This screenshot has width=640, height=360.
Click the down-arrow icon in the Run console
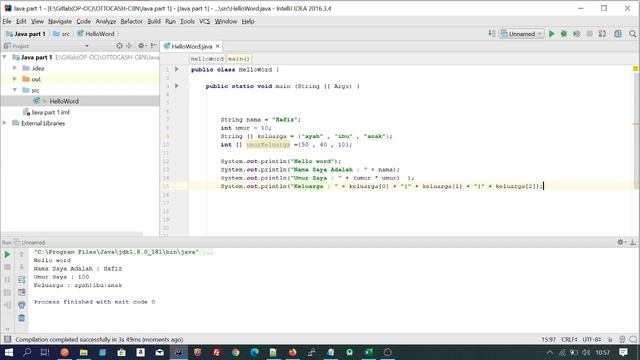[x=22, y=267]
